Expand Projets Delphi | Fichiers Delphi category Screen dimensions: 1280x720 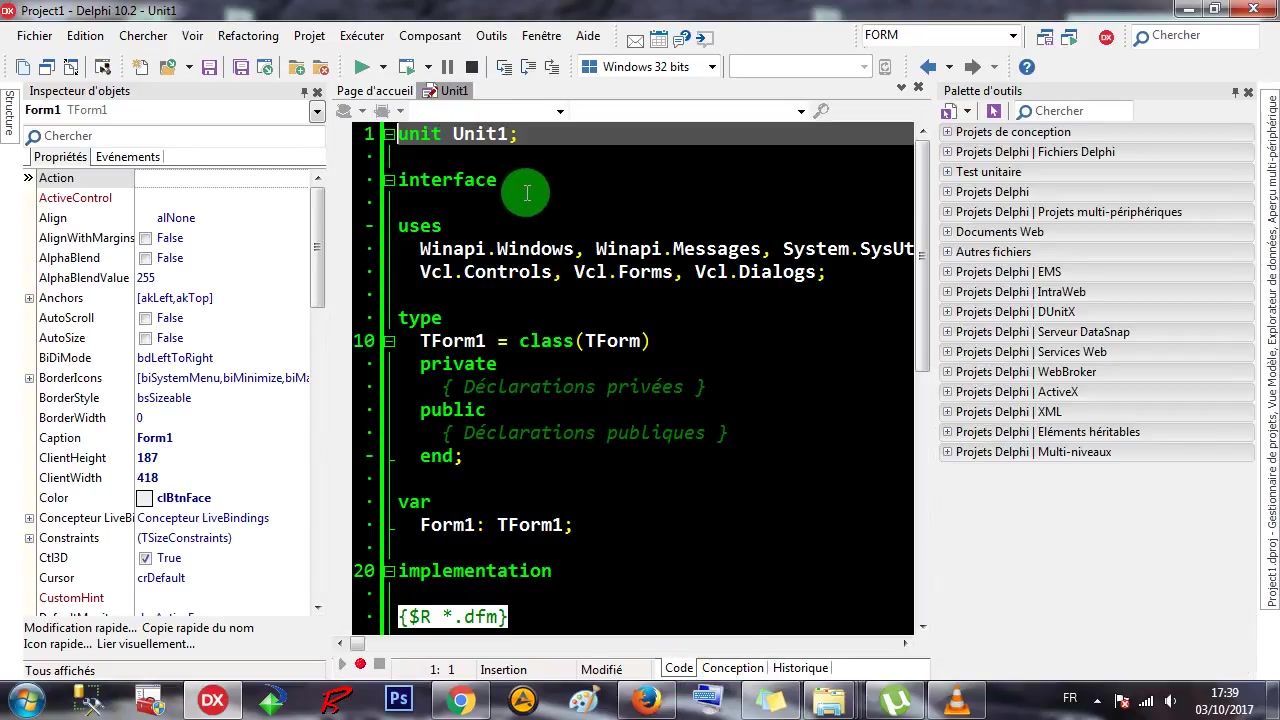(947, 152)
